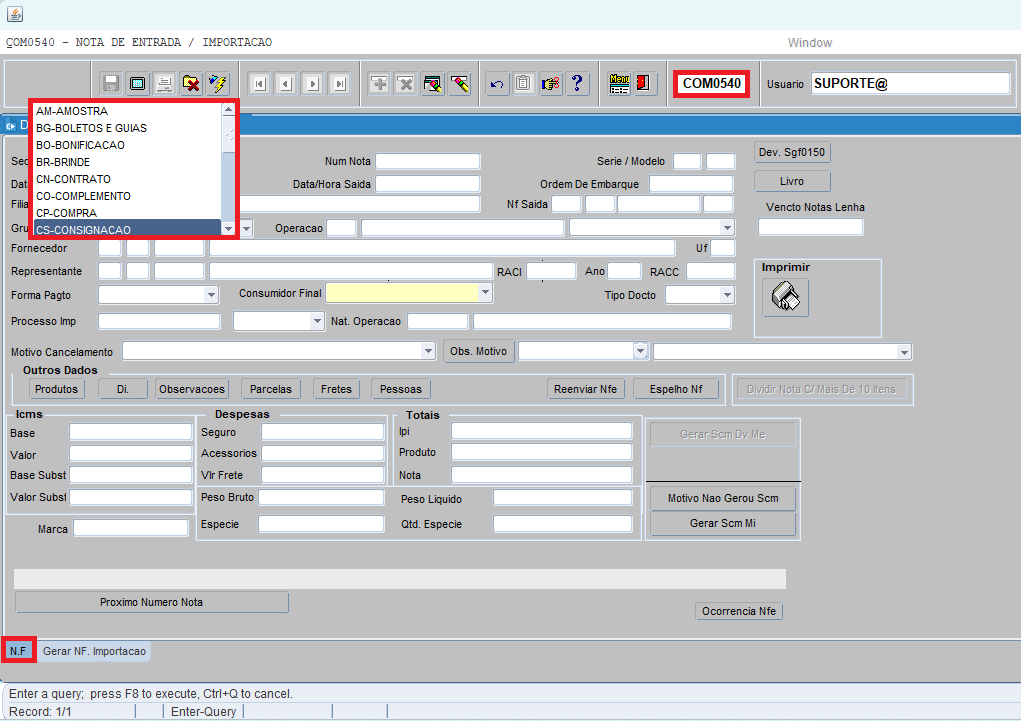Image resolution: width=1021 pixels, height=721 pixels.
Task: Click the delete record X icon
Action: (406, 83)
